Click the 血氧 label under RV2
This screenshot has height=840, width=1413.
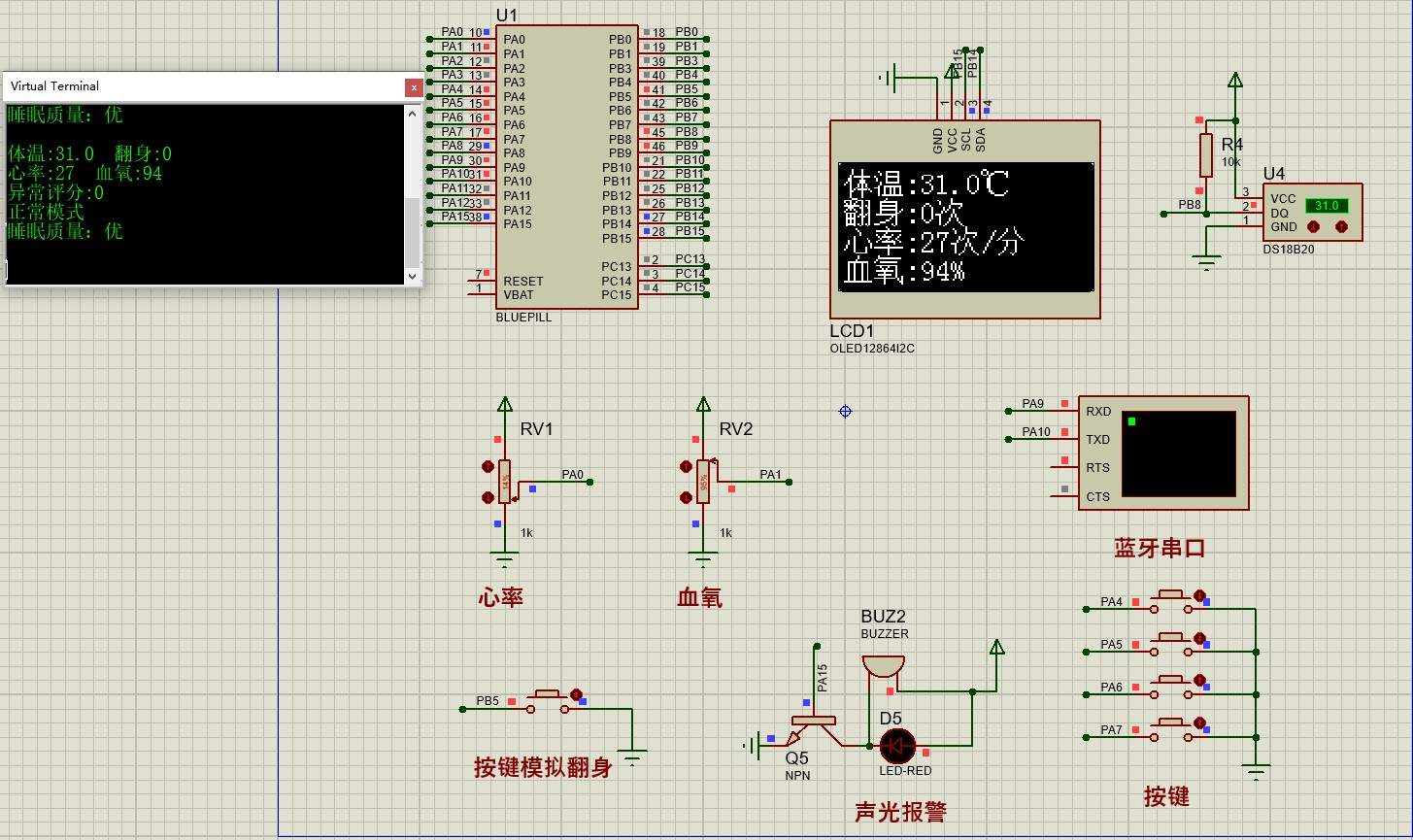tap(699, 597)
